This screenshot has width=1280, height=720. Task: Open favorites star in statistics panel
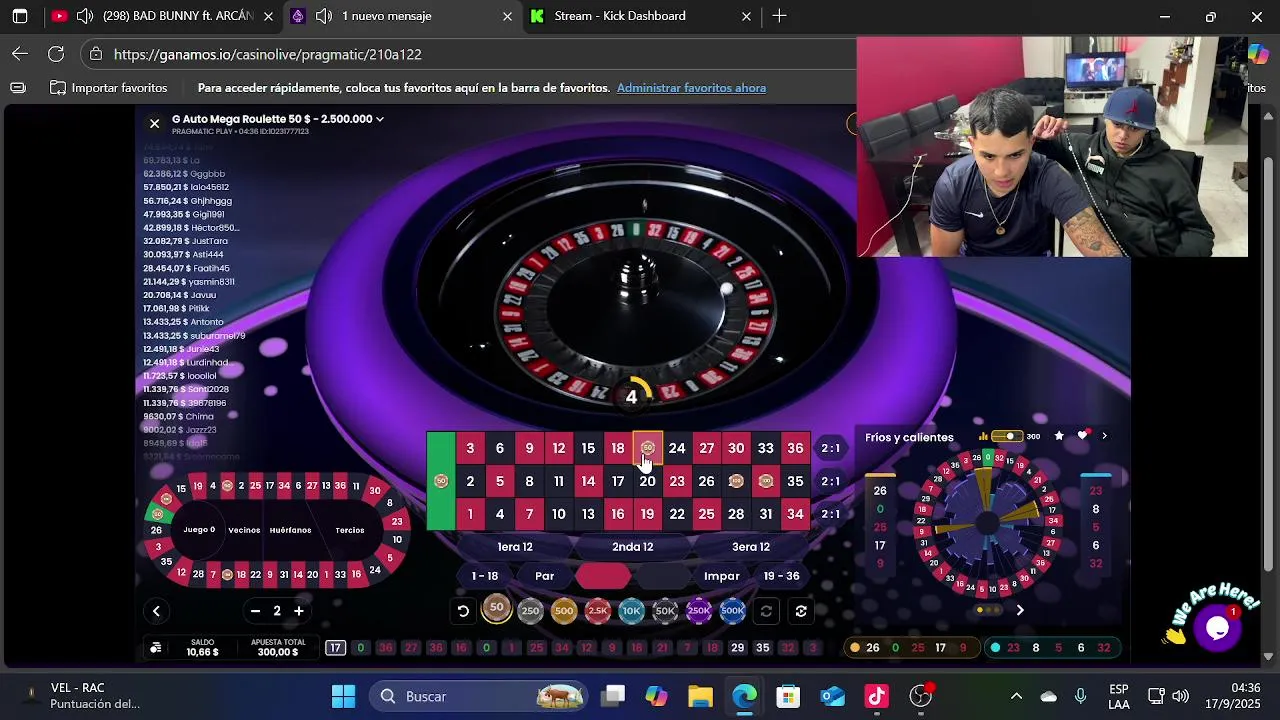click(1059, 436)
